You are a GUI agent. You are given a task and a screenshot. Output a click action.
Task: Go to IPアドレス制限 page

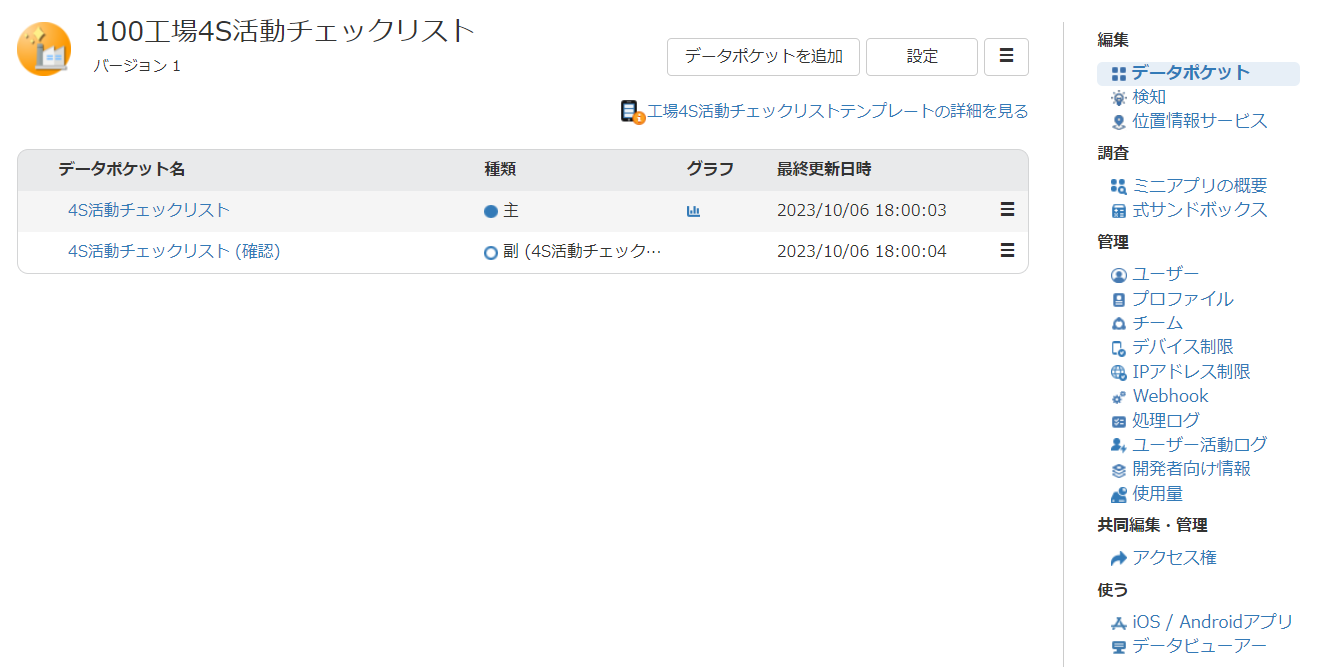[x=1191, y=372]
